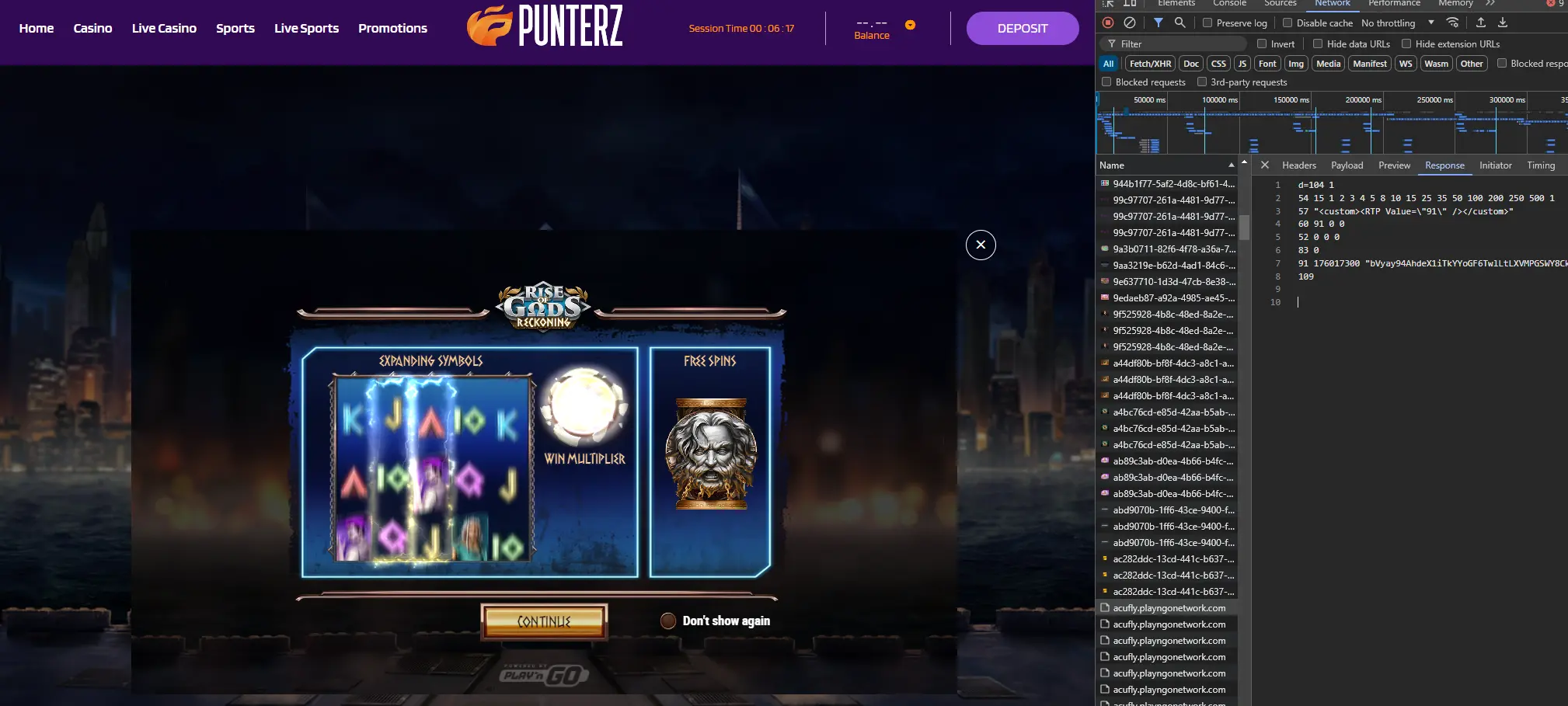Screen dimensions: 1568x706
Task: Close the Rise of Gods intro popup
Action: click(x=981, y=245)
